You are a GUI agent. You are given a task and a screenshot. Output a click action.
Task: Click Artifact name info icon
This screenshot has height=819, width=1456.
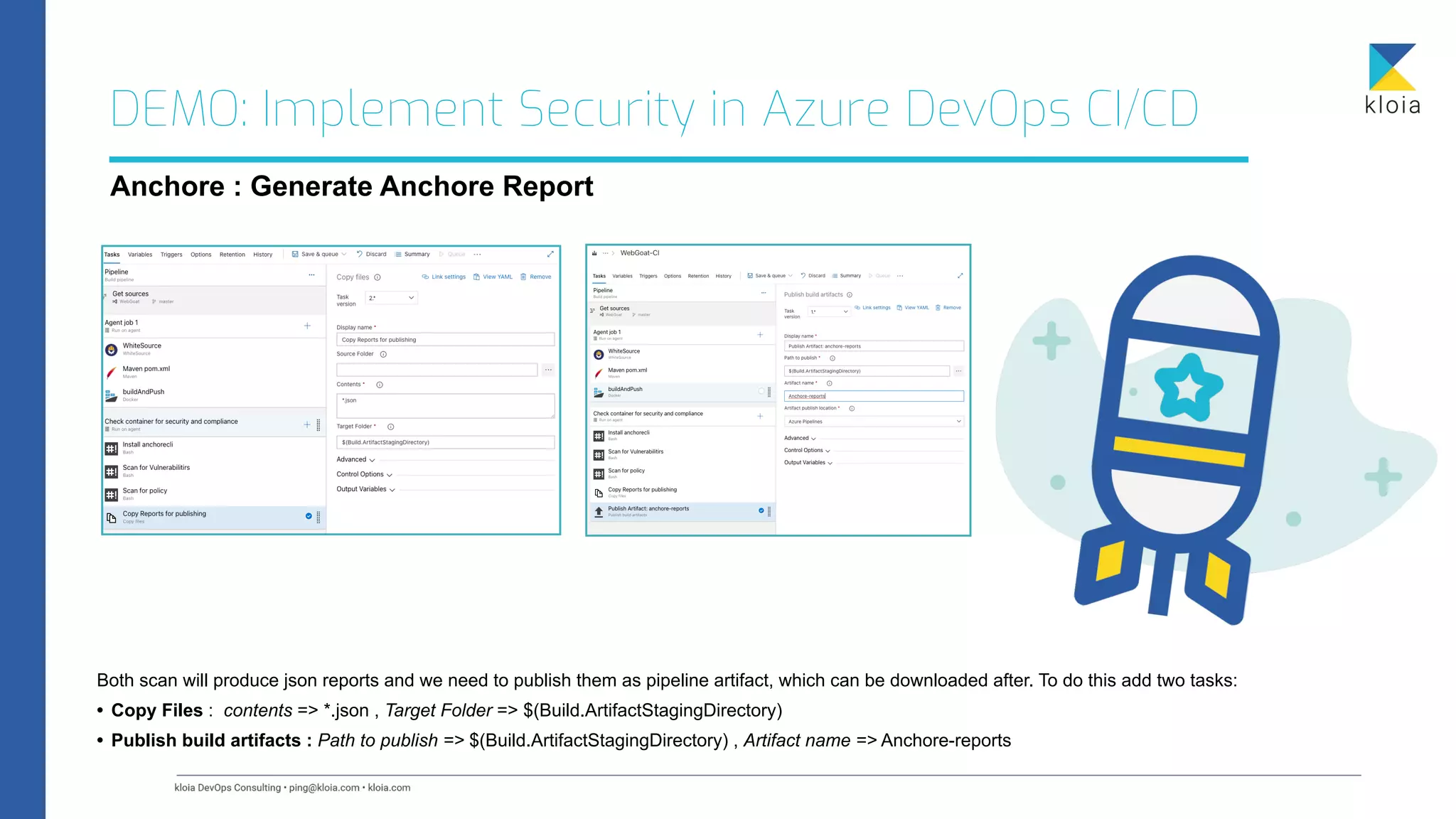click(829, 383)
